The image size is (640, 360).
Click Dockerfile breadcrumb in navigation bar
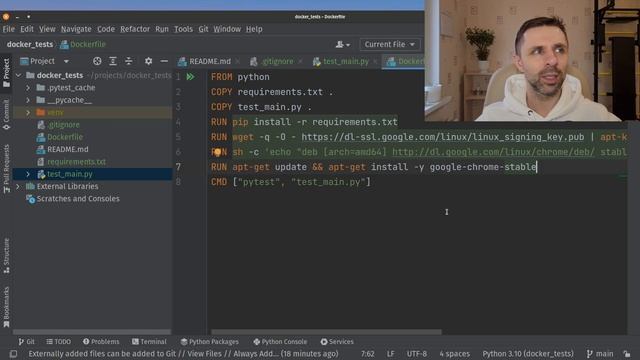coord(83,44)
